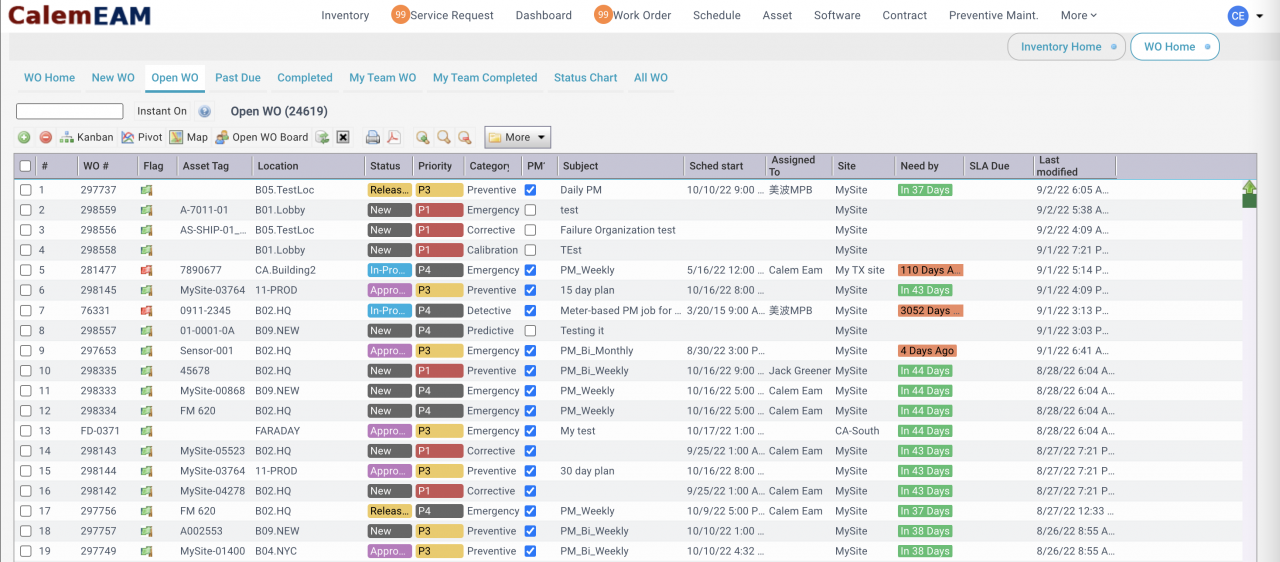The height and width of the screenshot is (562, 1280).
Task: Click the printer icon in toolbar
Action: 373,137
